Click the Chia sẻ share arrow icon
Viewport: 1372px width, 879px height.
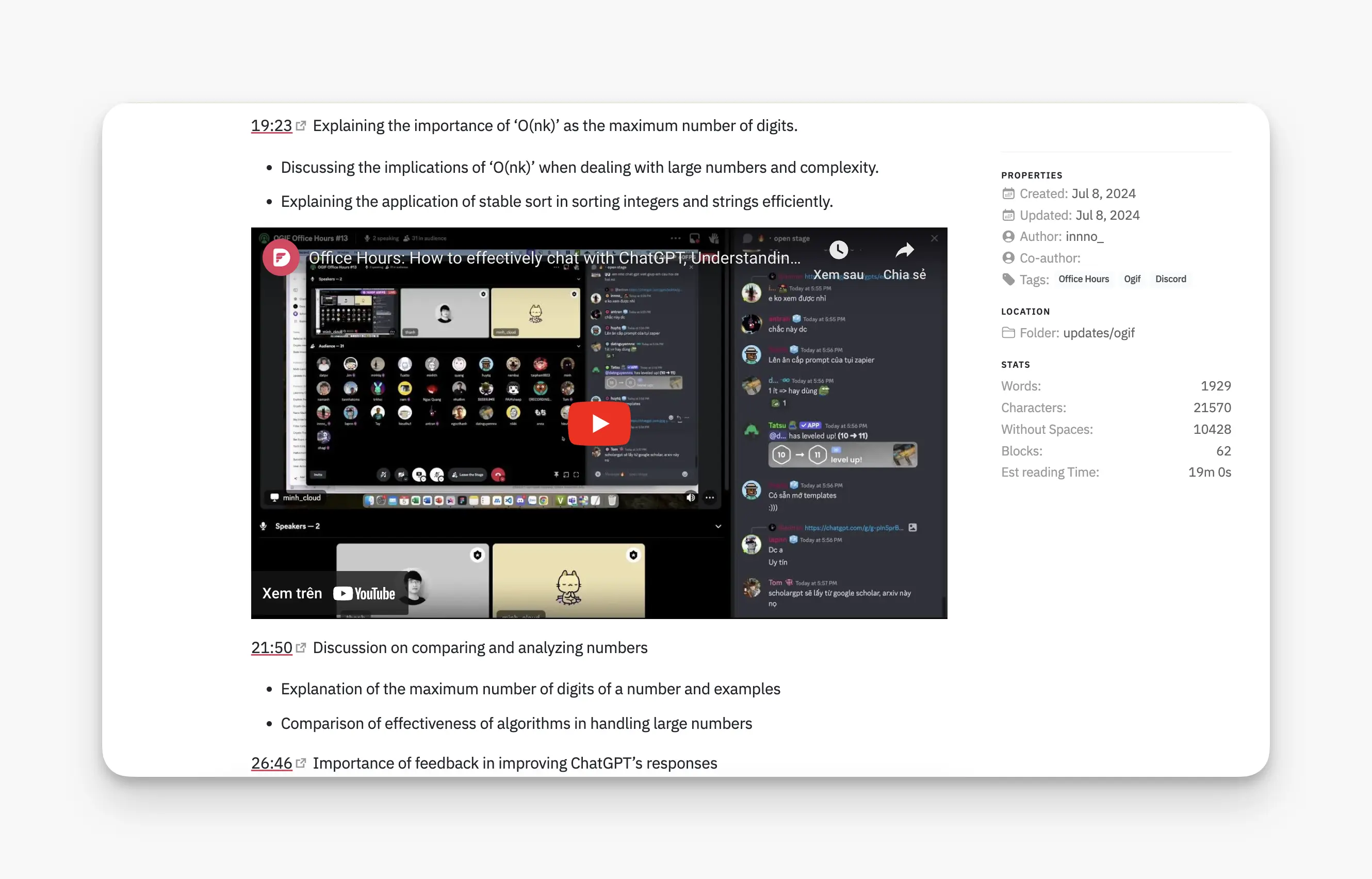[905, 250]
